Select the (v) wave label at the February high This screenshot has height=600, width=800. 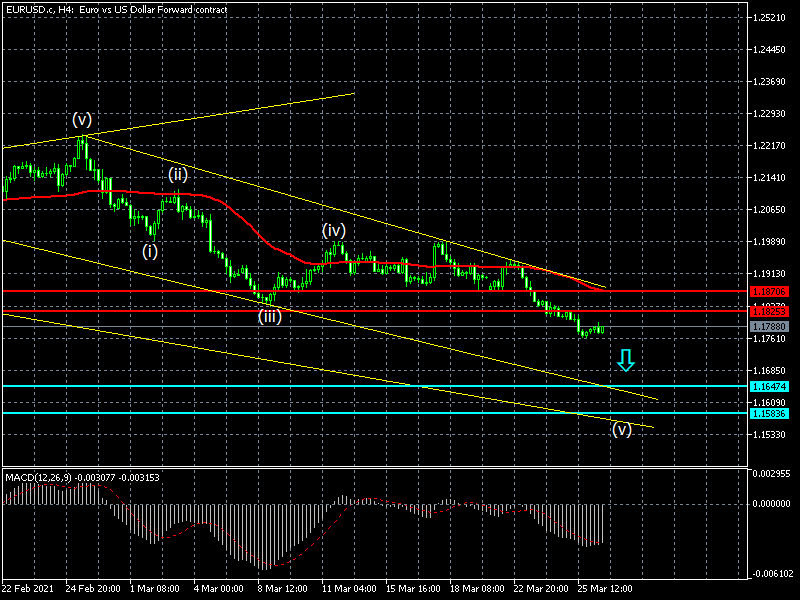(82, 120)
